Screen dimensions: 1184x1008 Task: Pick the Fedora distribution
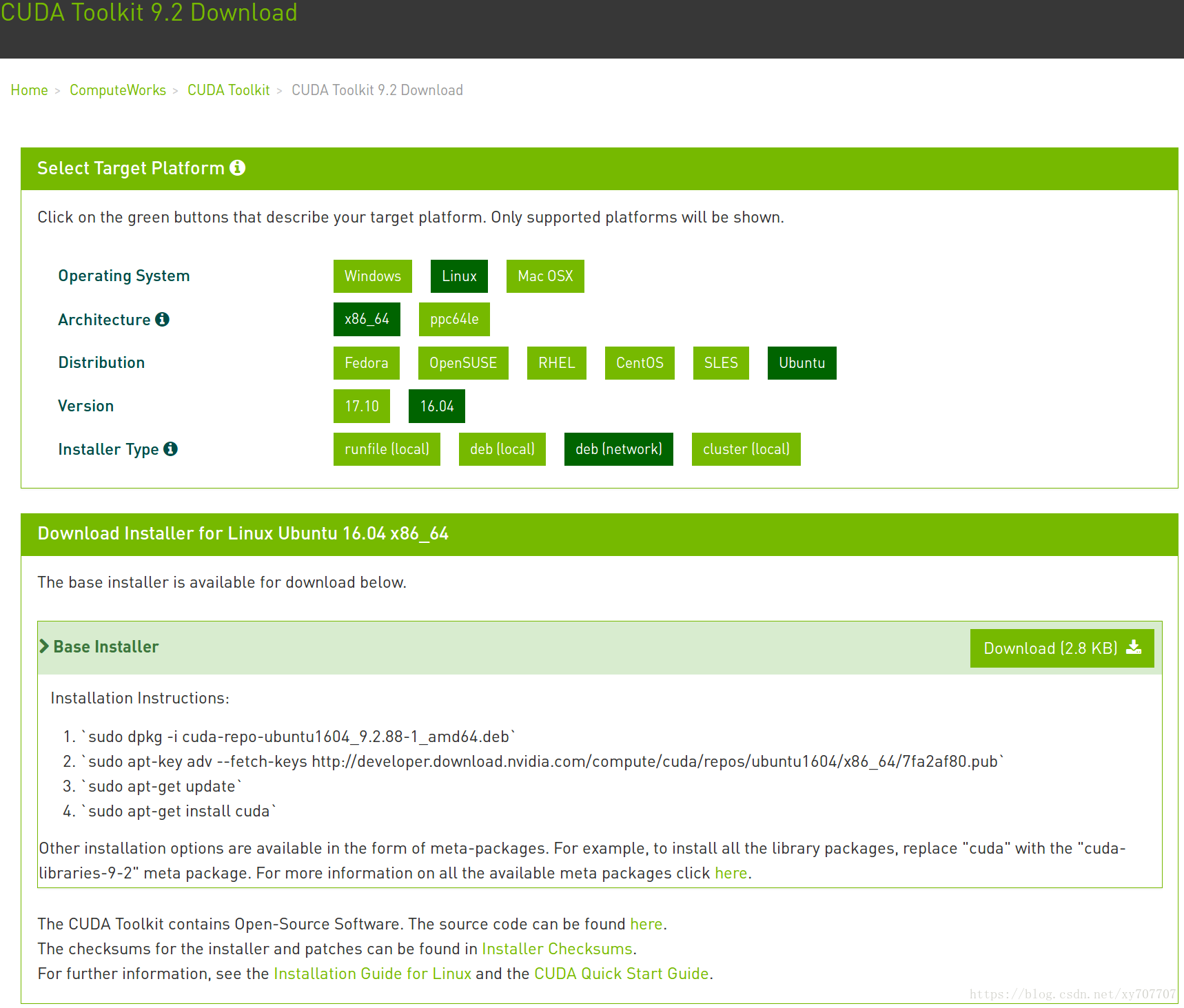coord(367,363)
